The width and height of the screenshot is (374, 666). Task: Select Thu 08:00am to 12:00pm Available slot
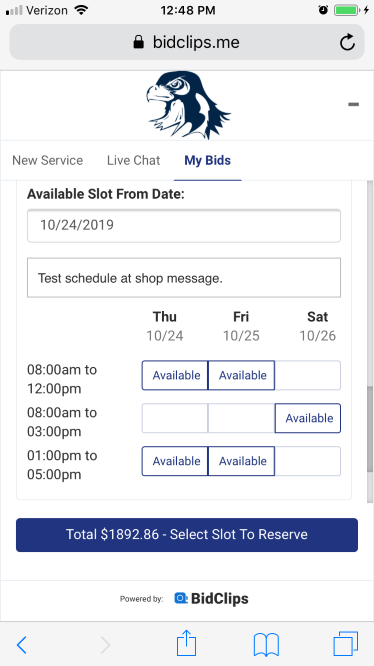[x=175, y=375]
